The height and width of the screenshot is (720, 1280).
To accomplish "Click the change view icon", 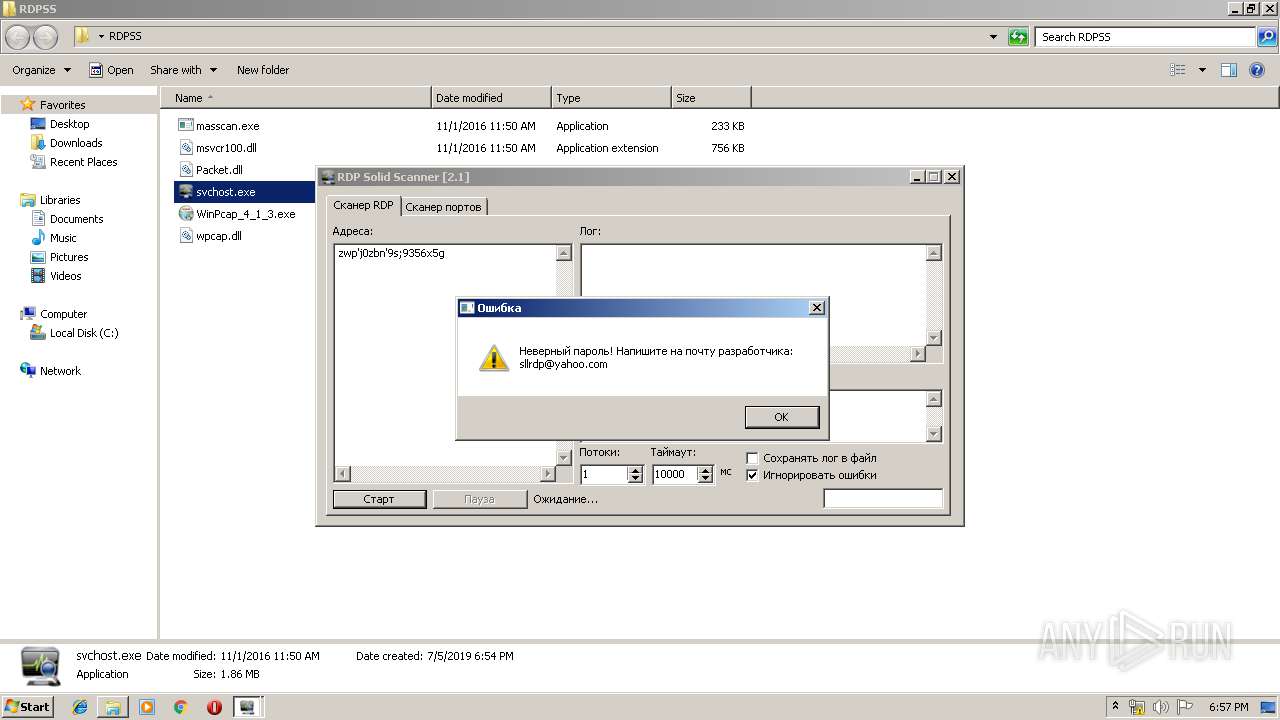I will (x=1178, y=70).
